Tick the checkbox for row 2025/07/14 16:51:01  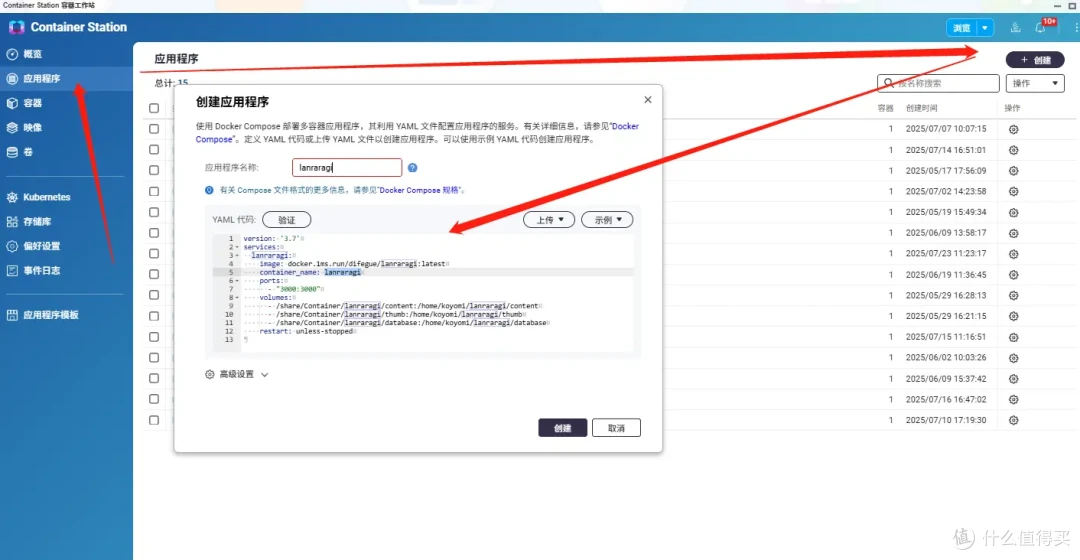154,149
